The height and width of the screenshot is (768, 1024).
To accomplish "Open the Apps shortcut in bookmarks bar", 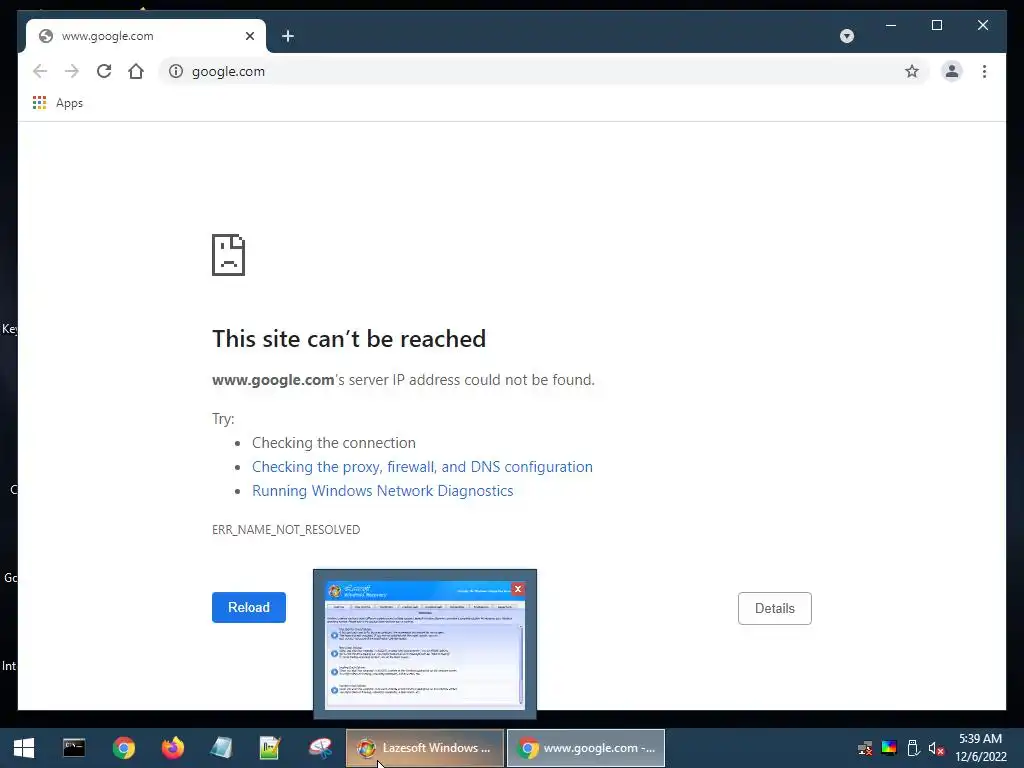I will point(58,103).
